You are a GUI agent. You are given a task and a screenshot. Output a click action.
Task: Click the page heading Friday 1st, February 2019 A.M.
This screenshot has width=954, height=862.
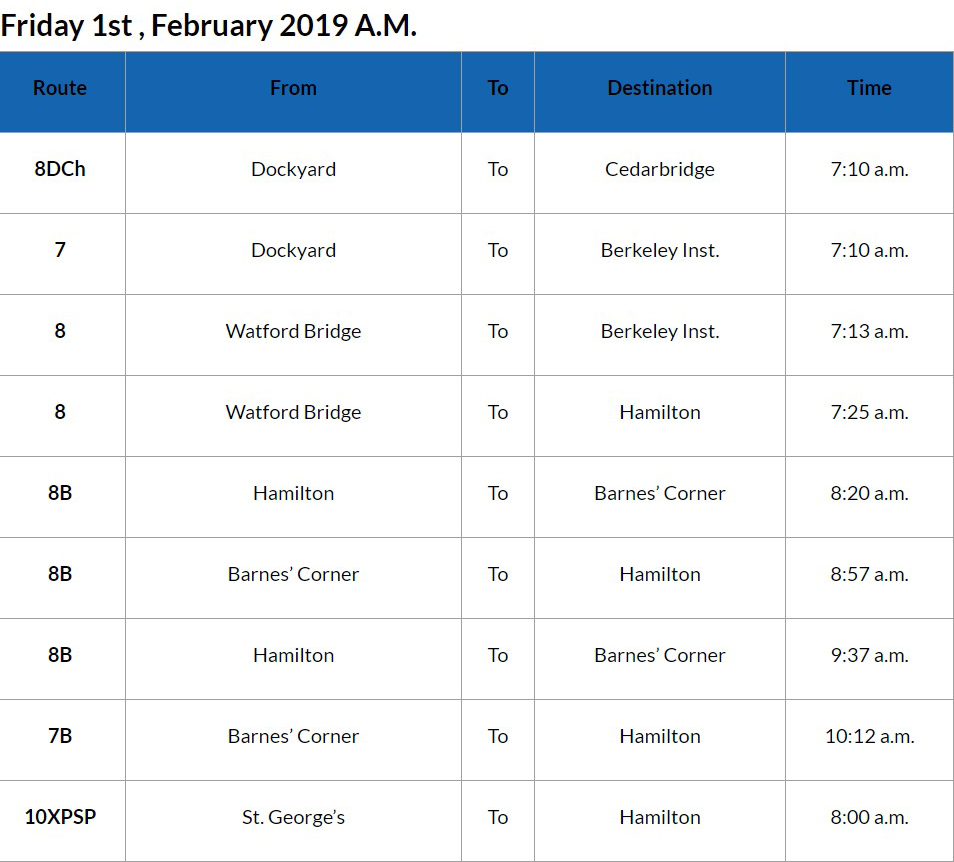point(208,25)
